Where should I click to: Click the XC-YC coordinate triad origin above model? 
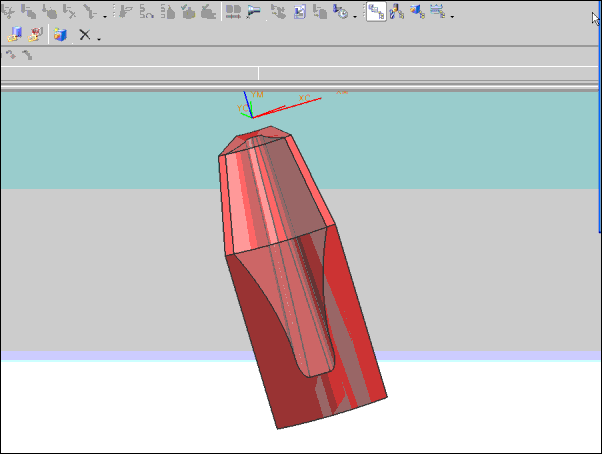(252, 117)
